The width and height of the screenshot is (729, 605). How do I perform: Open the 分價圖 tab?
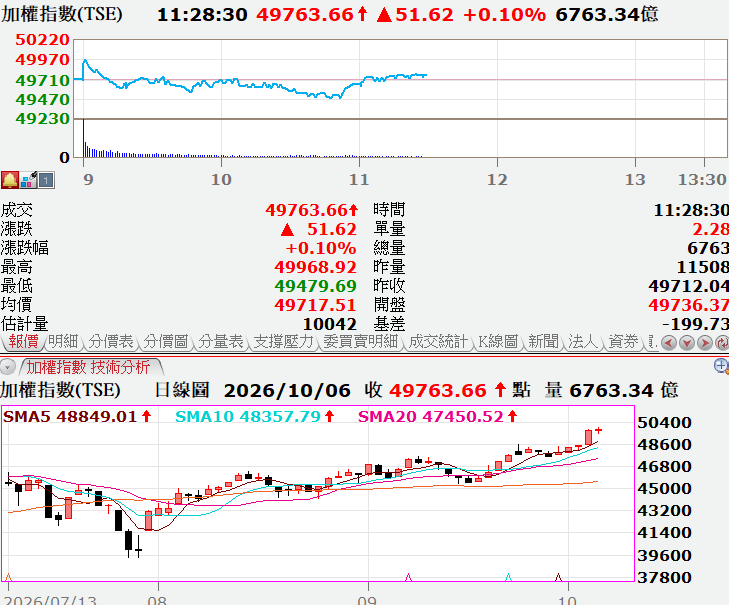pos(166,342)
